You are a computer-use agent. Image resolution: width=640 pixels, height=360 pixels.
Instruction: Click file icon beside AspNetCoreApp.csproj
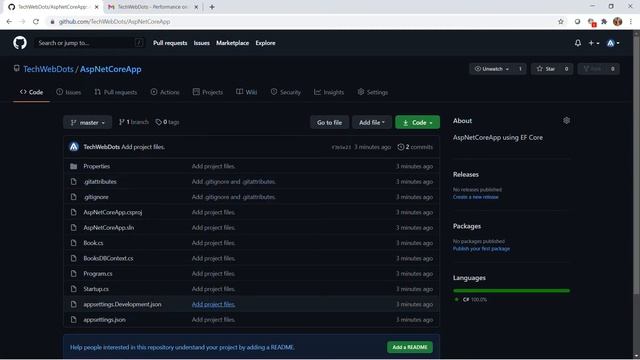[x=73, y=212]
